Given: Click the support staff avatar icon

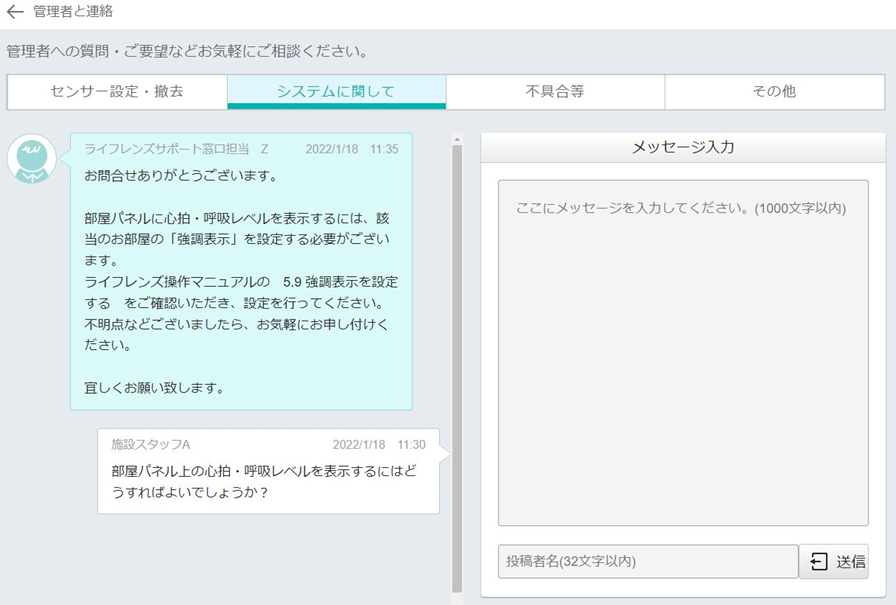Looking at the screenshot, I should pos(31,159).
